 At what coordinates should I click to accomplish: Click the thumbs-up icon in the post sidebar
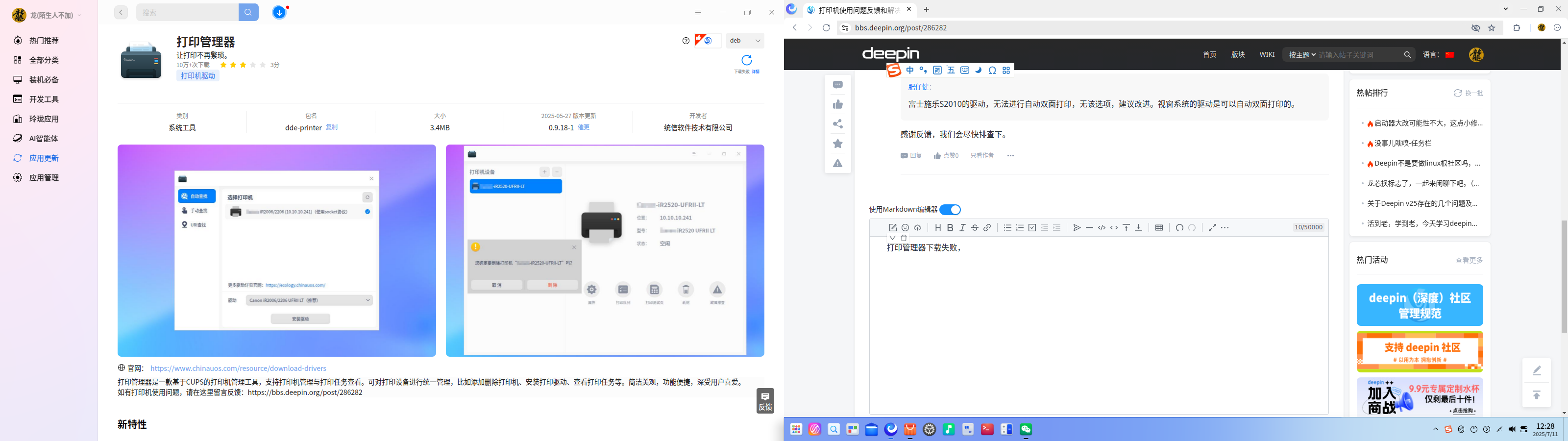click(838, 105)
